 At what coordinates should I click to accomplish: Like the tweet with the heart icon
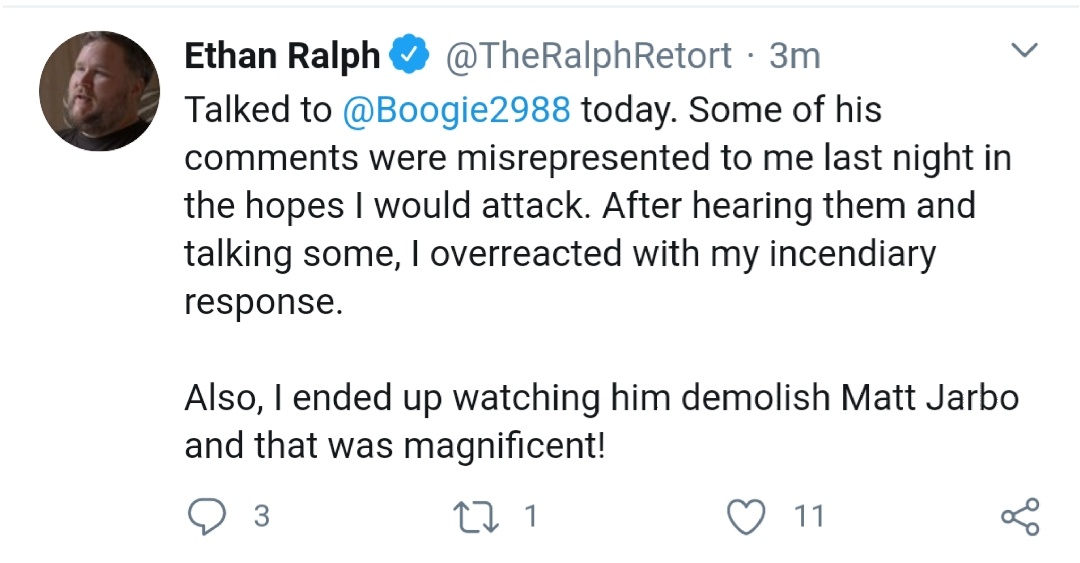coord(747,516)
